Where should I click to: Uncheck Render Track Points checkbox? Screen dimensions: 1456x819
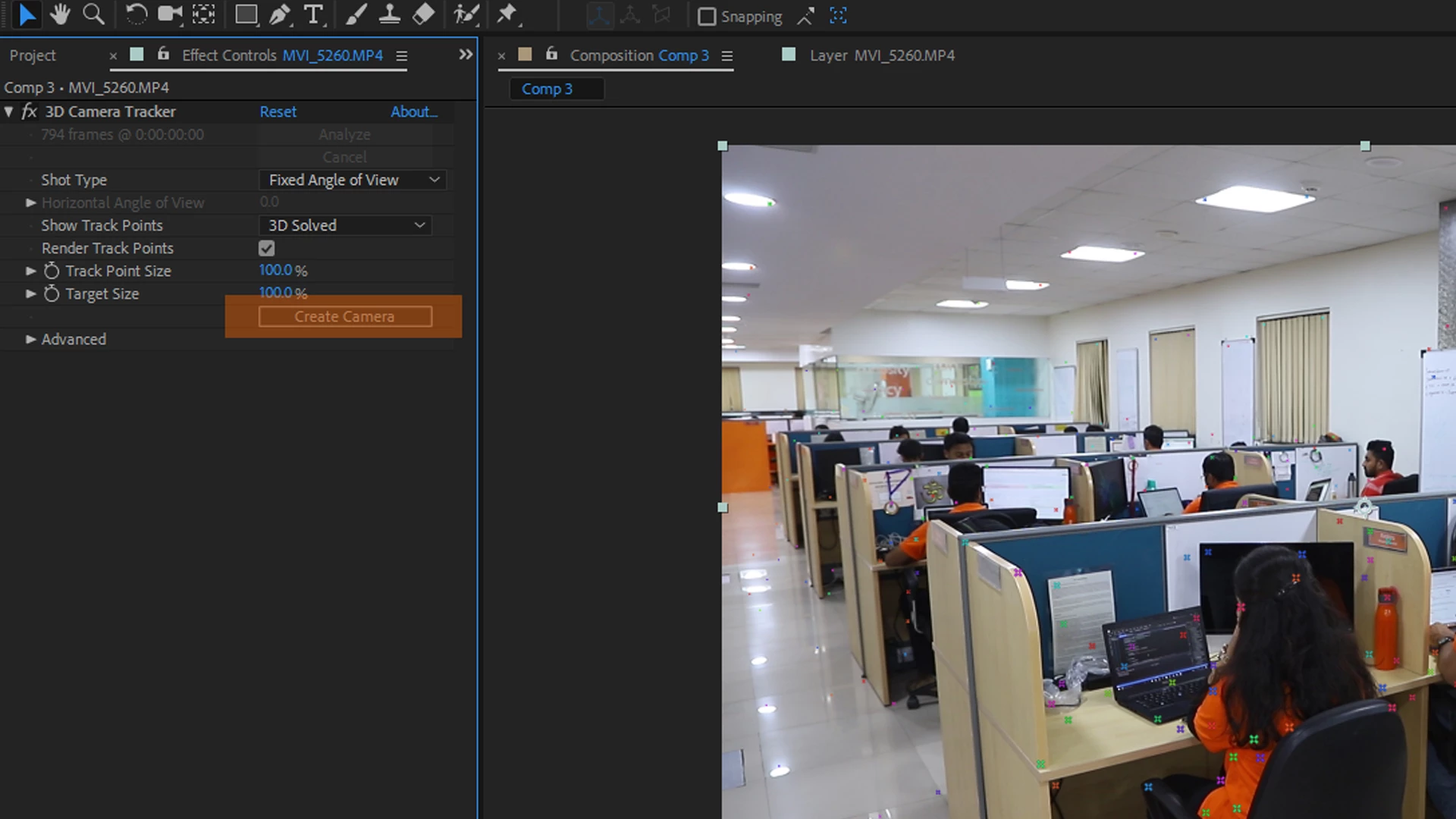(x=266, y=248)
